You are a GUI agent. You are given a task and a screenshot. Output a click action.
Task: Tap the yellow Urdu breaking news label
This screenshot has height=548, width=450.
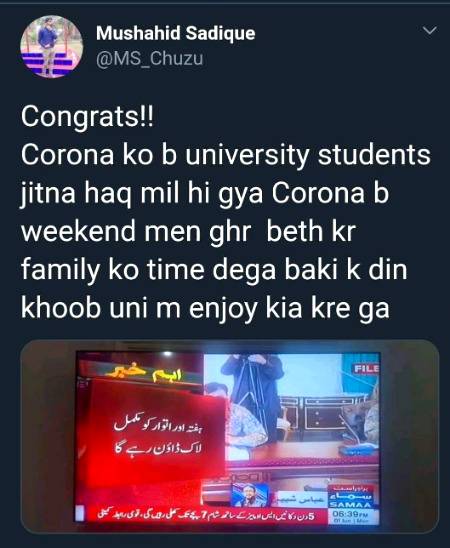point(145,374)
